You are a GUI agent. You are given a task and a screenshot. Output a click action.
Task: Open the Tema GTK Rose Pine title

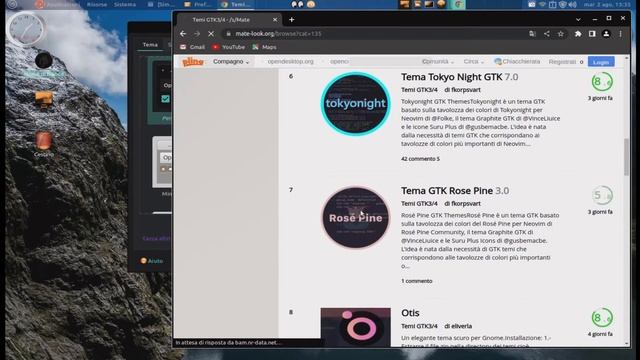(x=447, y=191)
